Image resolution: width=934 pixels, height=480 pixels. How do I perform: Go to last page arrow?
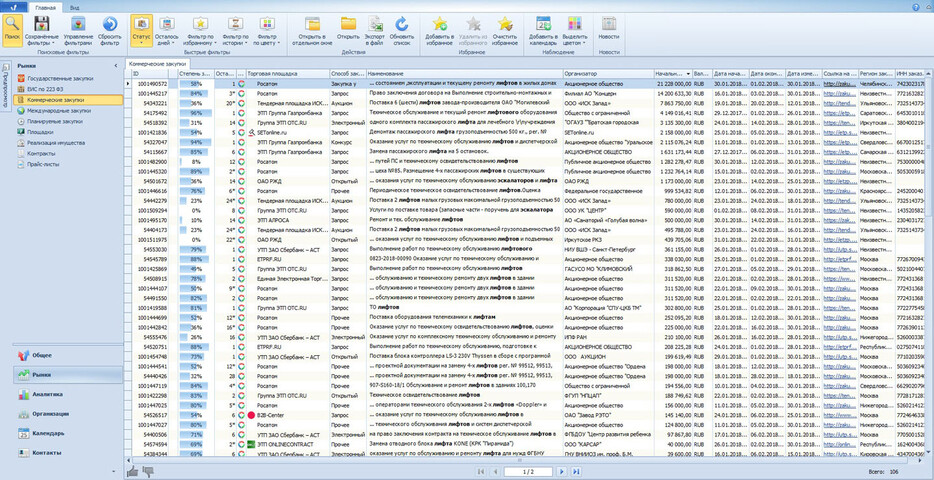(576, 471)
